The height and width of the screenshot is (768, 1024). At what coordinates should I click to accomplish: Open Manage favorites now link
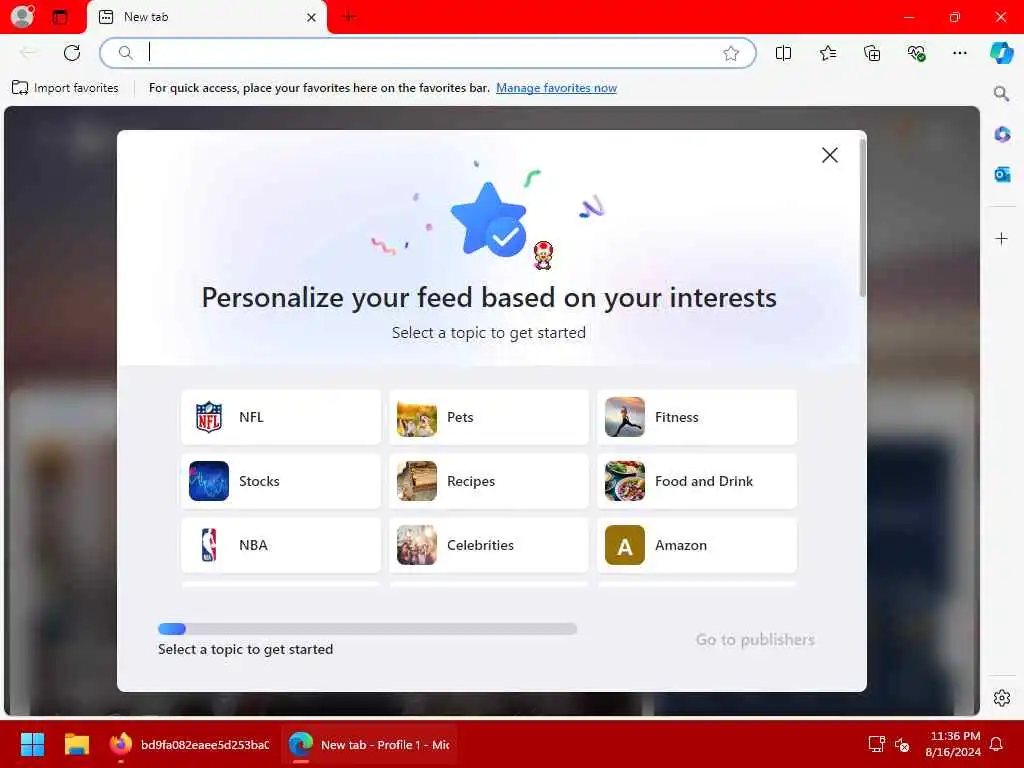(556, 88)
